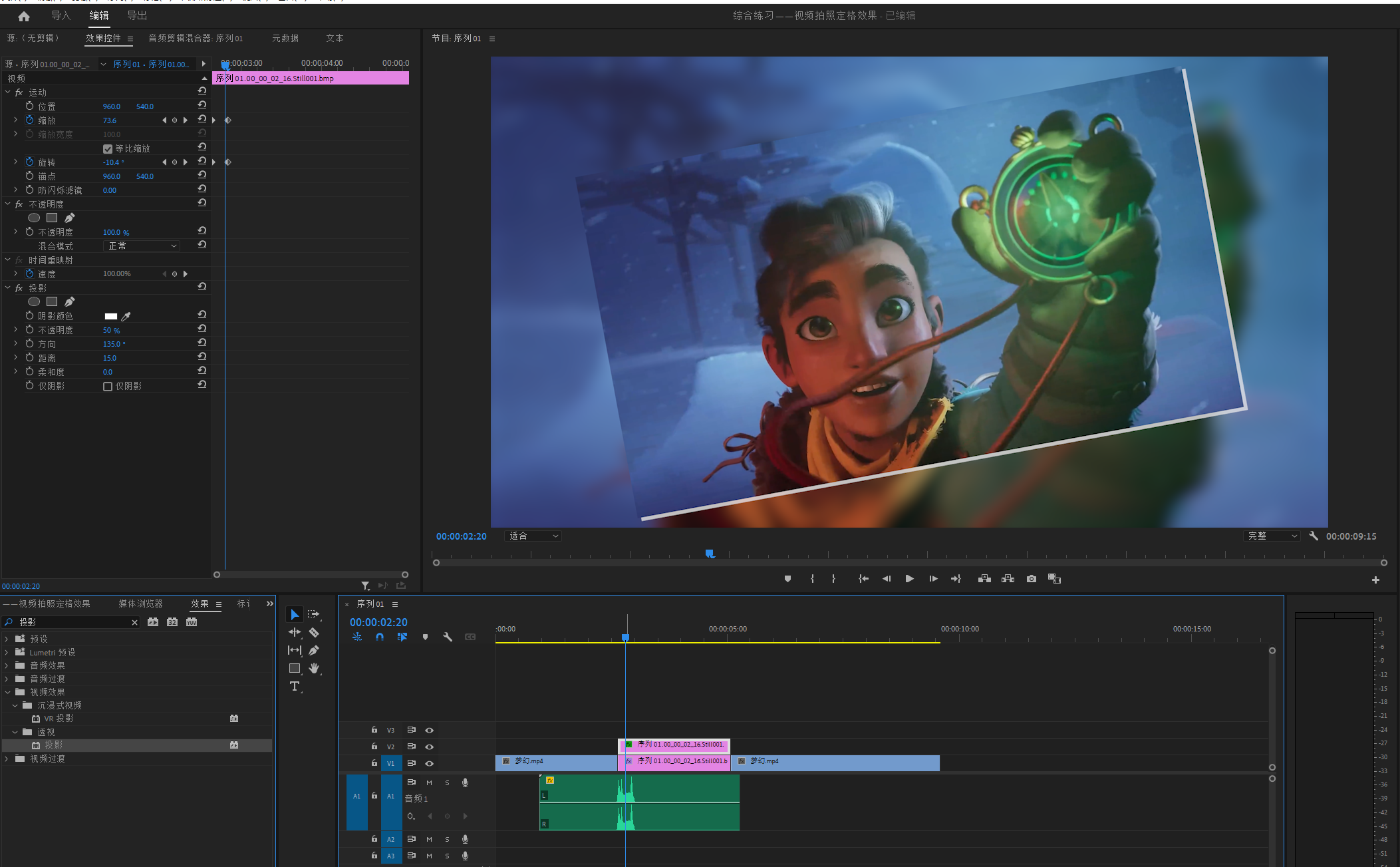Uncheck the 等比缩放 uniform scale checkbox
The width and height of the screenshot is (1400, 867).
pos(108,148)
